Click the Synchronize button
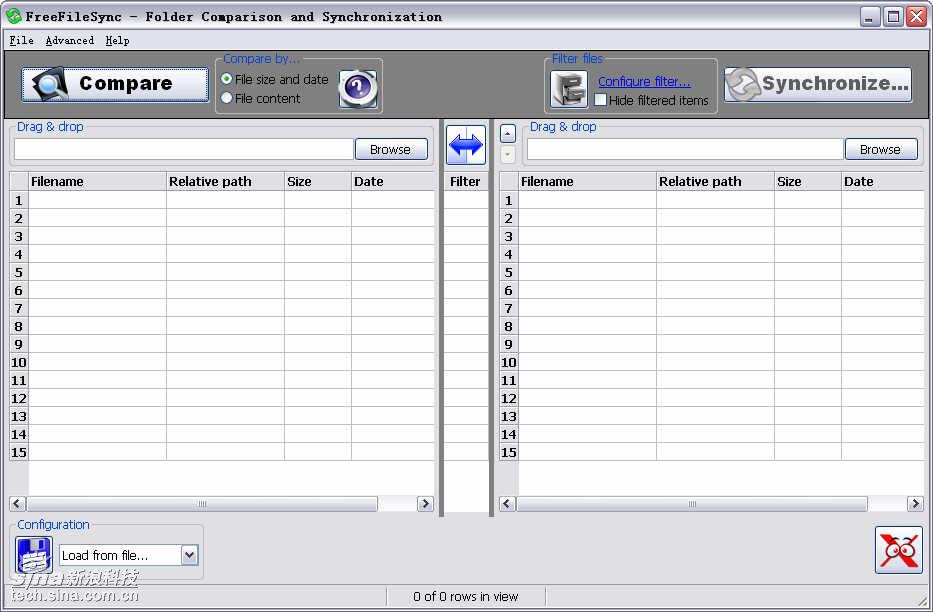Screen dimensions: 933x612 point(818,84)
